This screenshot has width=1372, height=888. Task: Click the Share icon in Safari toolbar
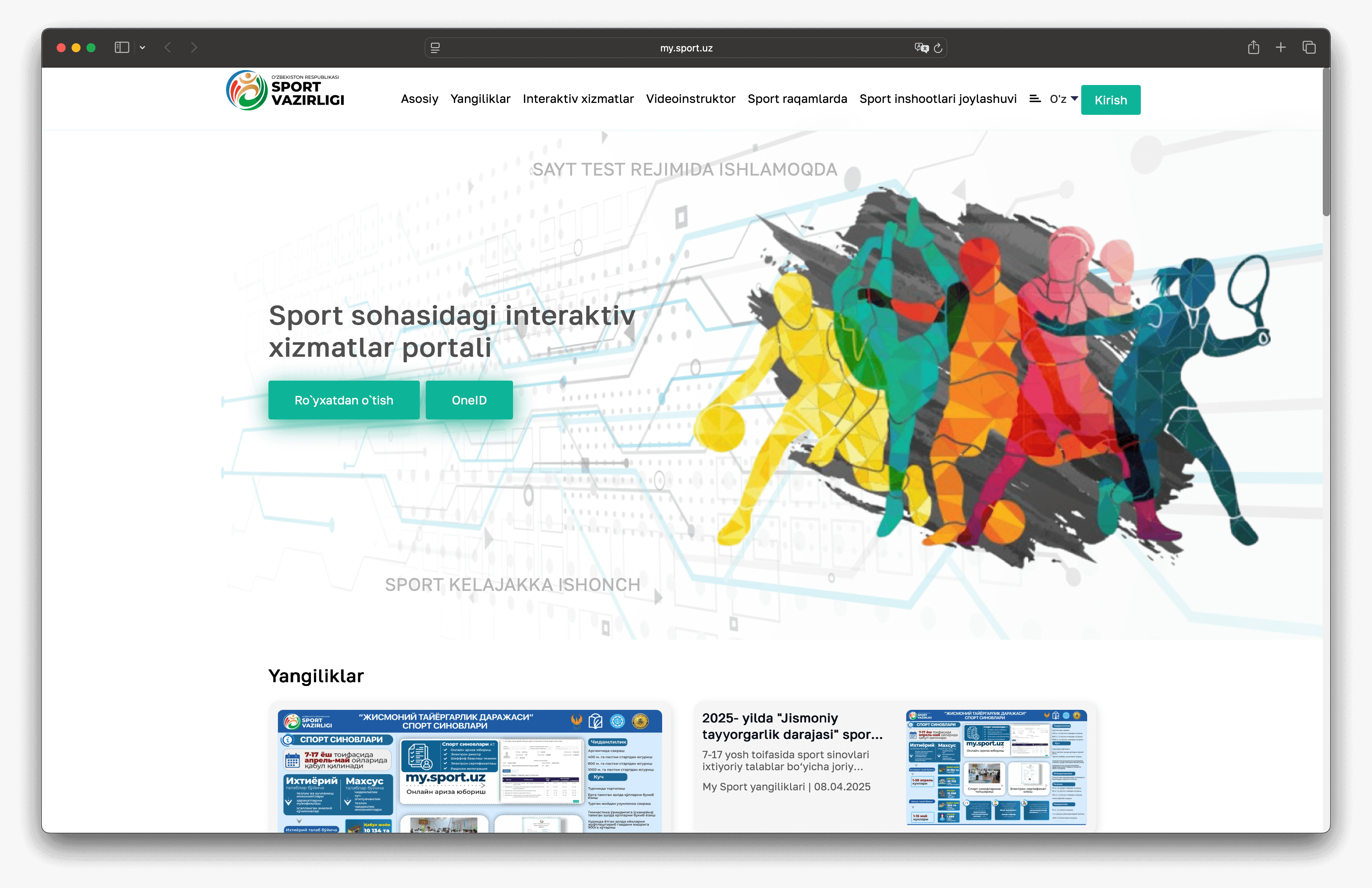(x=1253, y=48)
